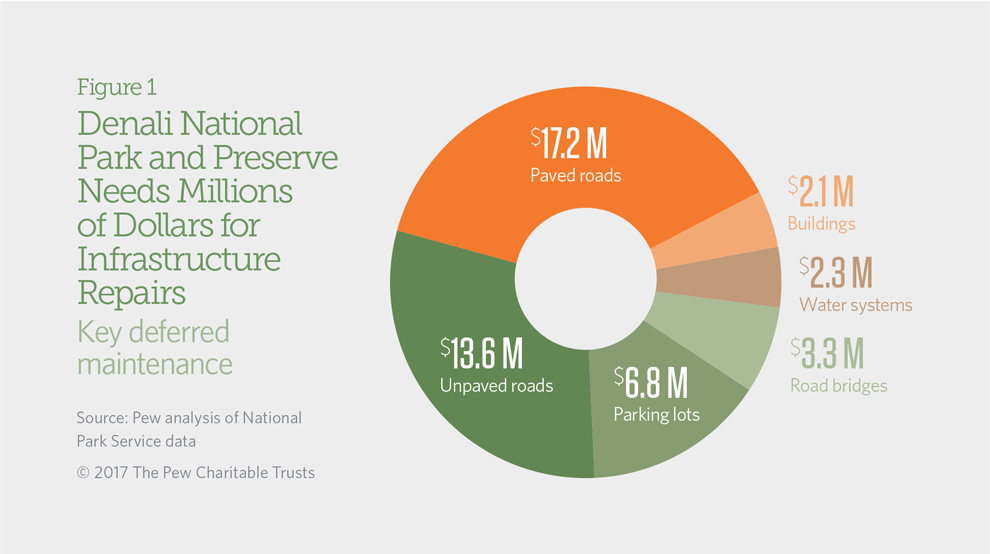Select the "Parking lots" label

click(x=656, y=413)
